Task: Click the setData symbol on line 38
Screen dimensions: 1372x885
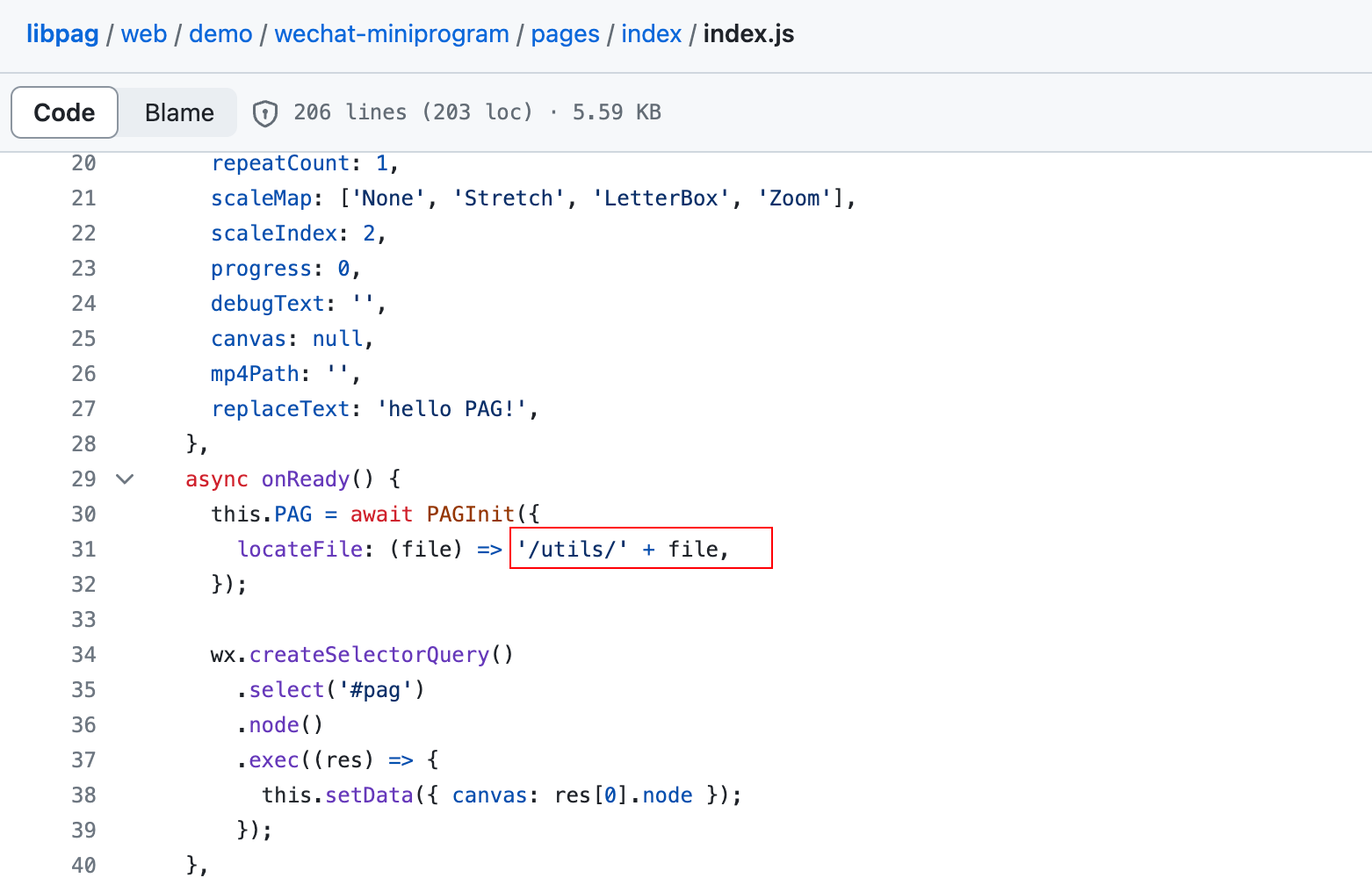Action: point(369,795)
